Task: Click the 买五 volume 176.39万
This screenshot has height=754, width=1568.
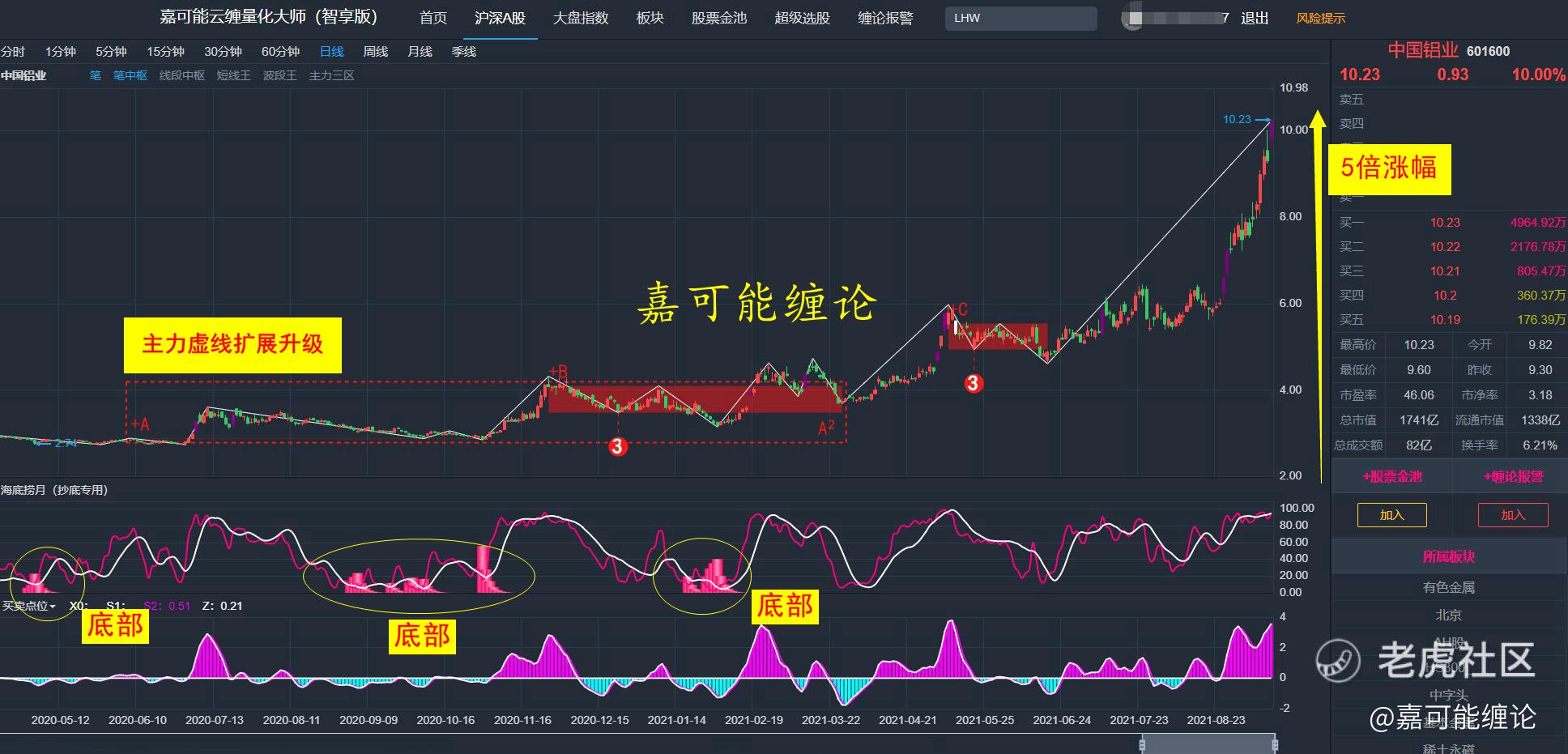Action: click(1541, 320)
